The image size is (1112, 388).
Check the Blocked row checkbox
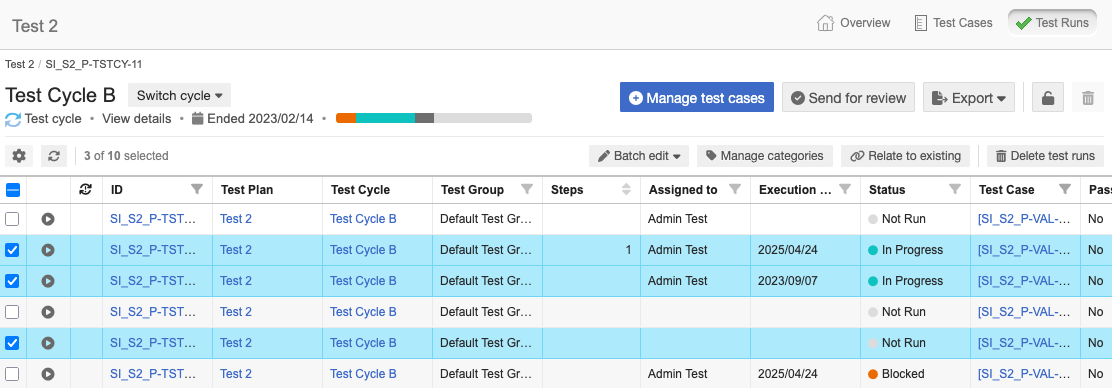pos(12,374)
